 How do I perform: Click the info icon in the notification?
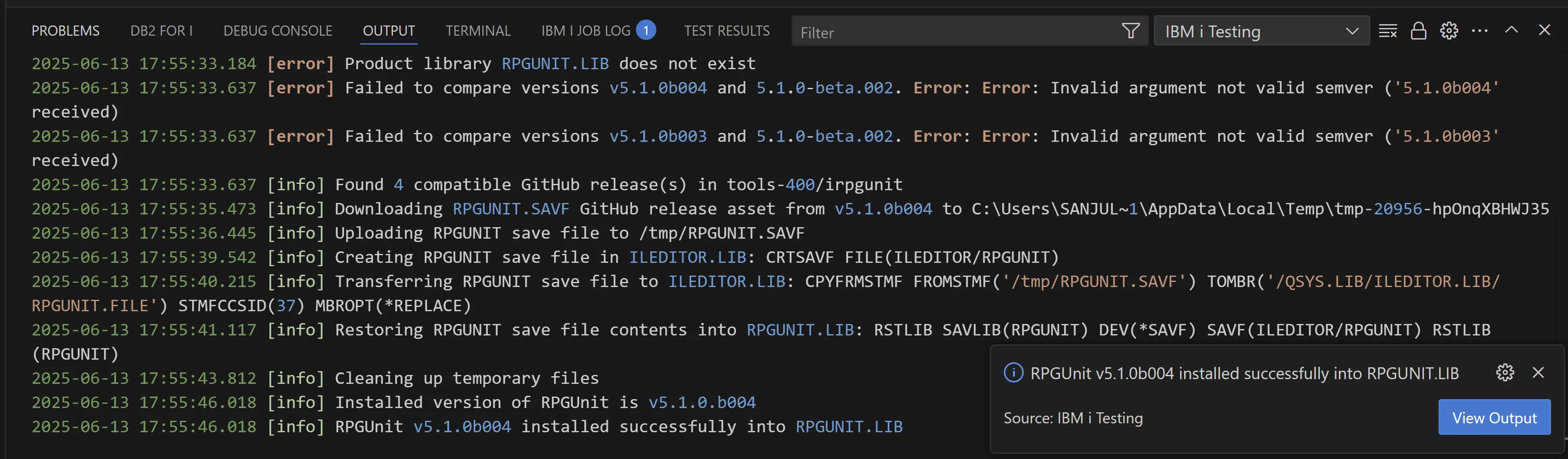coord(1014,372)
